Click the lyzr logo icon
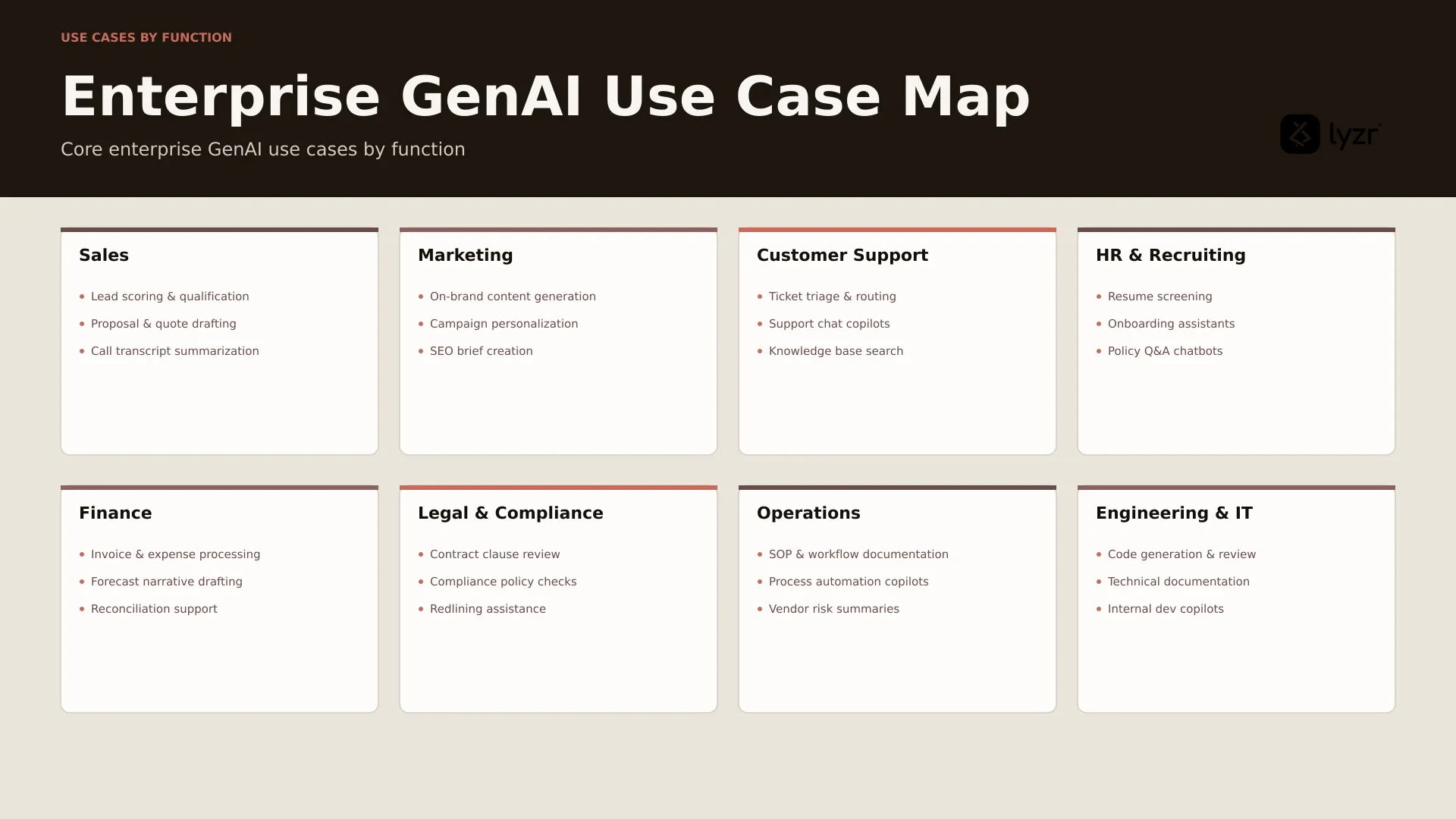 click(1300, 134)
